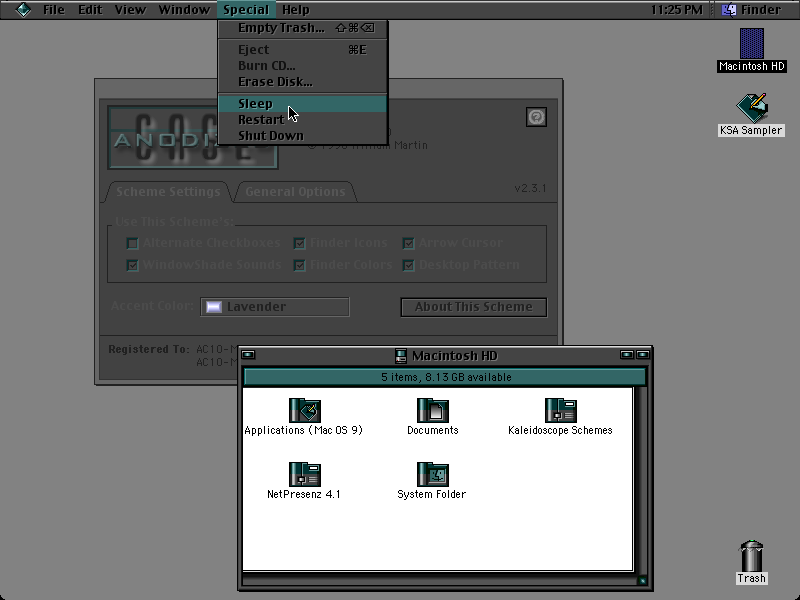This screenshot has height=600, width=800.
Task: Select the Documents folder icon
Action: tap(433, 410)
